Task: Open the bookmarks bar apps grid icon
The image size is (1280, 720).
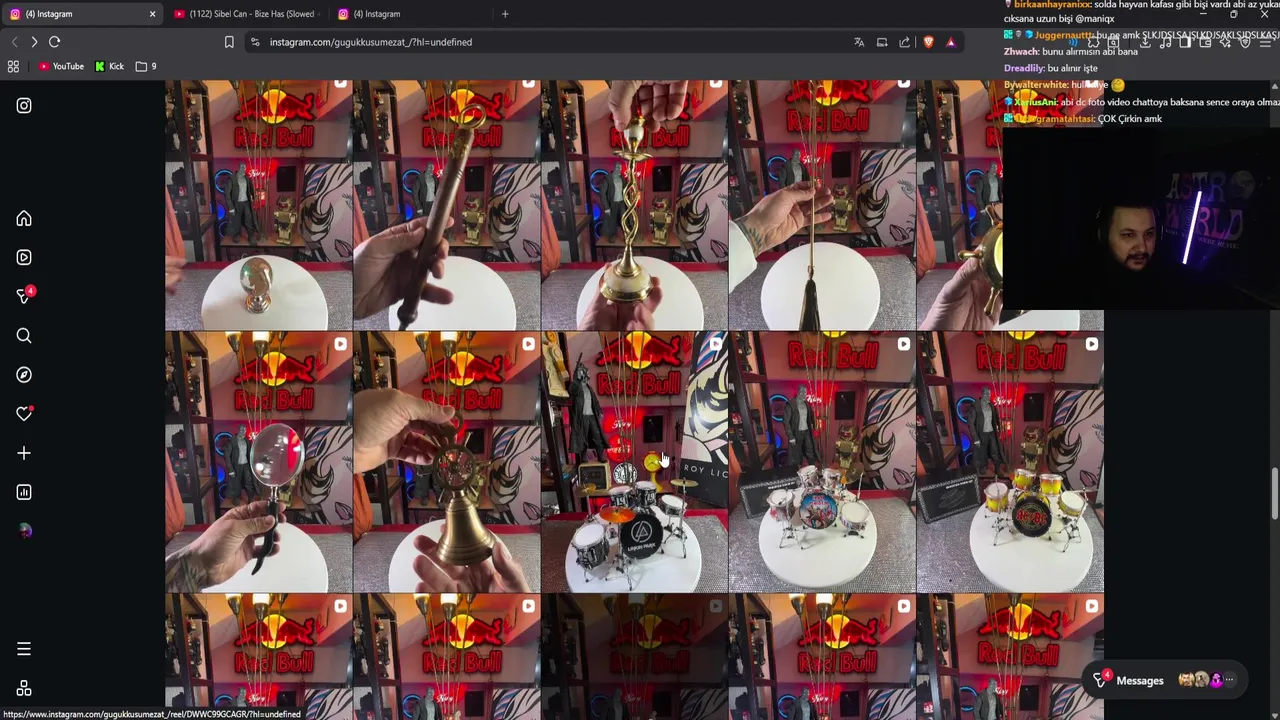Action: pyautogui.click(x=14, y=66)
